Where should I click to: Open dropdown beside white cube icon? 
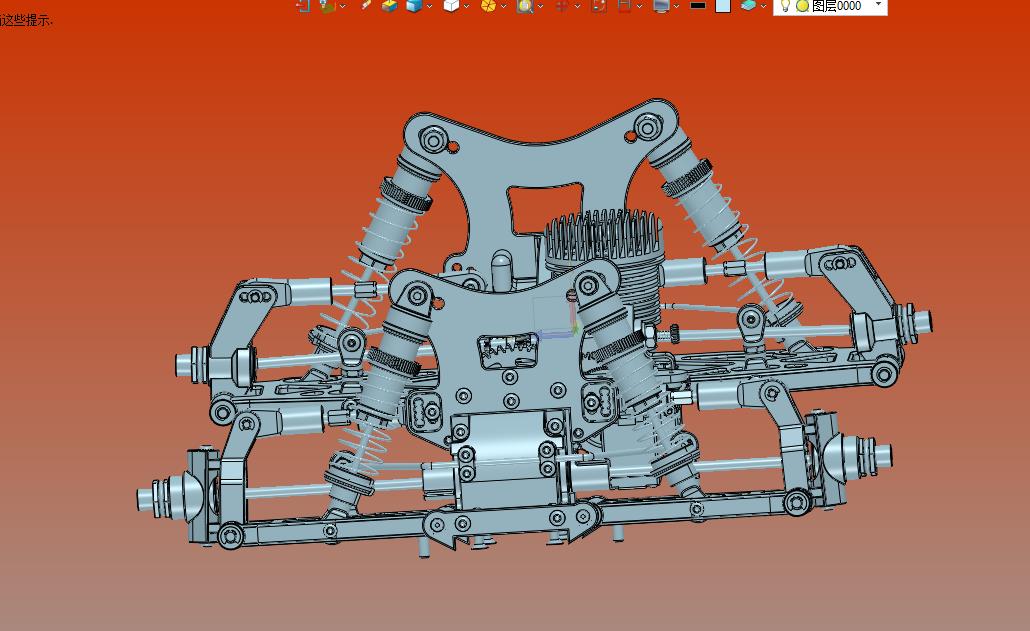tap(466, 7)
